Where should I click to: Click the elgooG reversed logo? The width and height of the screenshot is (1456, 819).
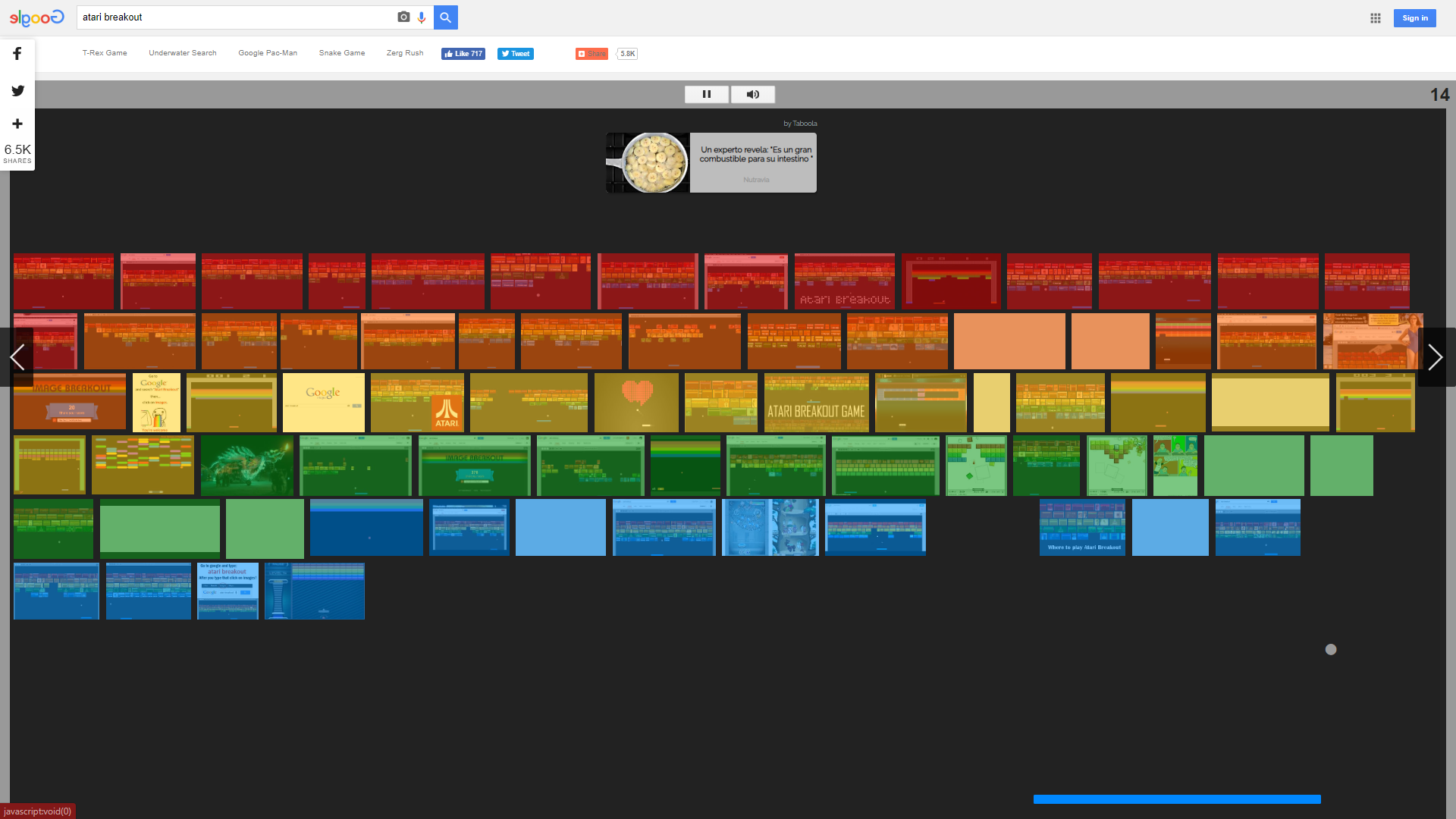[x=36, y=17]
